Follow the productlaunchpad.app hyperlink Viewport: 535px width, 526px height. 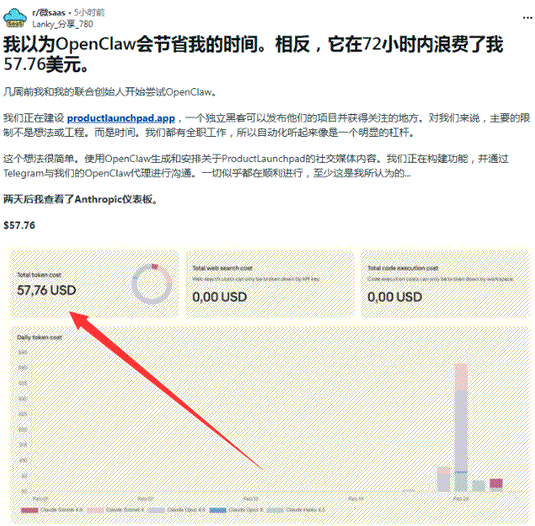point(121,118)
